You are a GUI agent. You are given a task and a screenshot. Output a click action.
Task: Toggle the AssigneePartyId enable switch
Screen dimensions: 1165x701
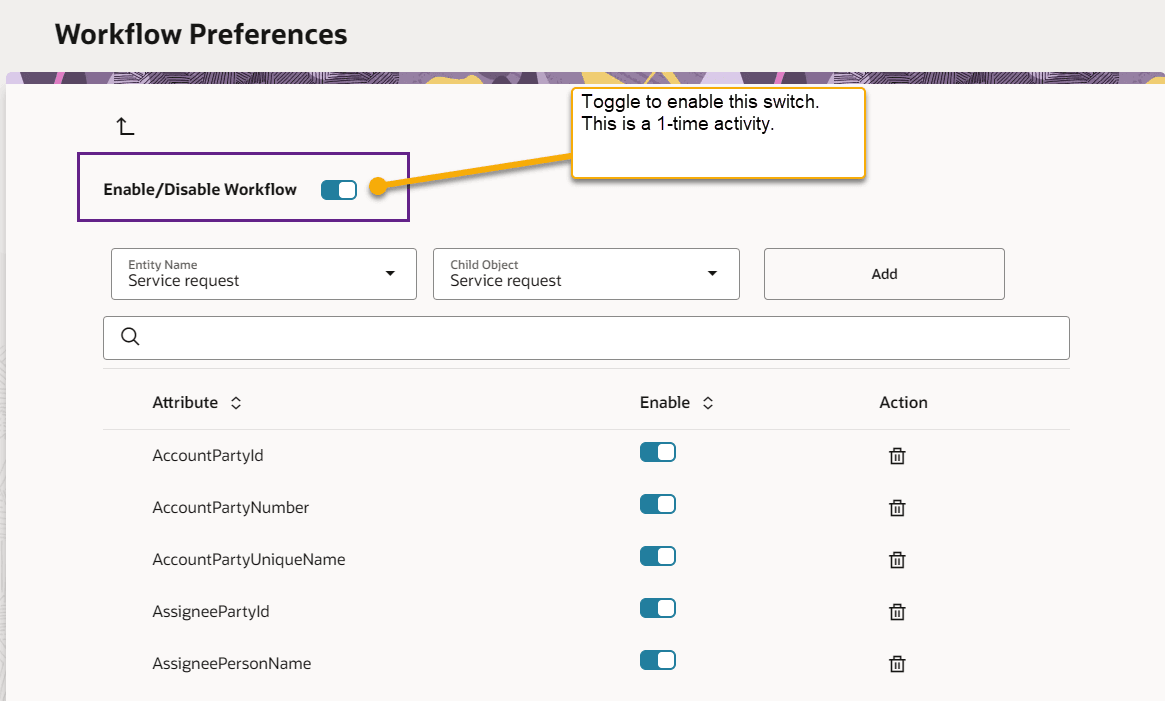(658, 608)
